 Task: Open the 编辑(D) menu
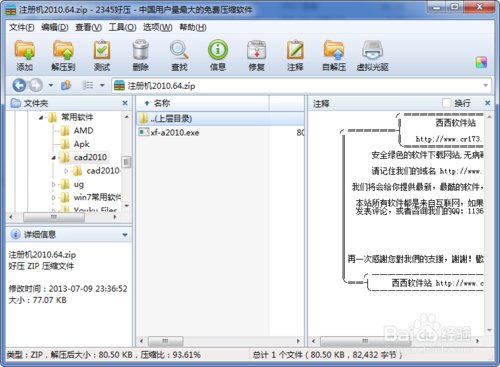(x=55, y=27)
